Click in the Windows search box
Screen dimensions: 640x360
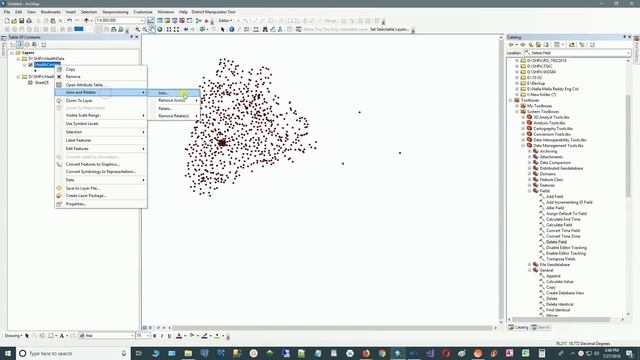(73, 353)
